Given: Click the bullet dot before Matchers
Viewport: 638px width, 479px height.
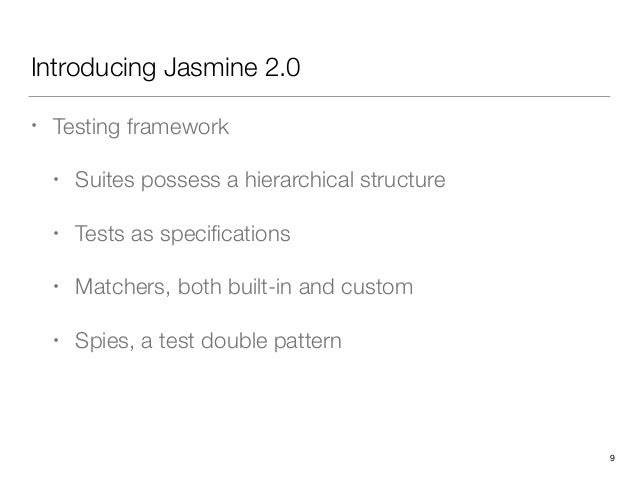Looking at the screenshot, I should click(56, 286).
